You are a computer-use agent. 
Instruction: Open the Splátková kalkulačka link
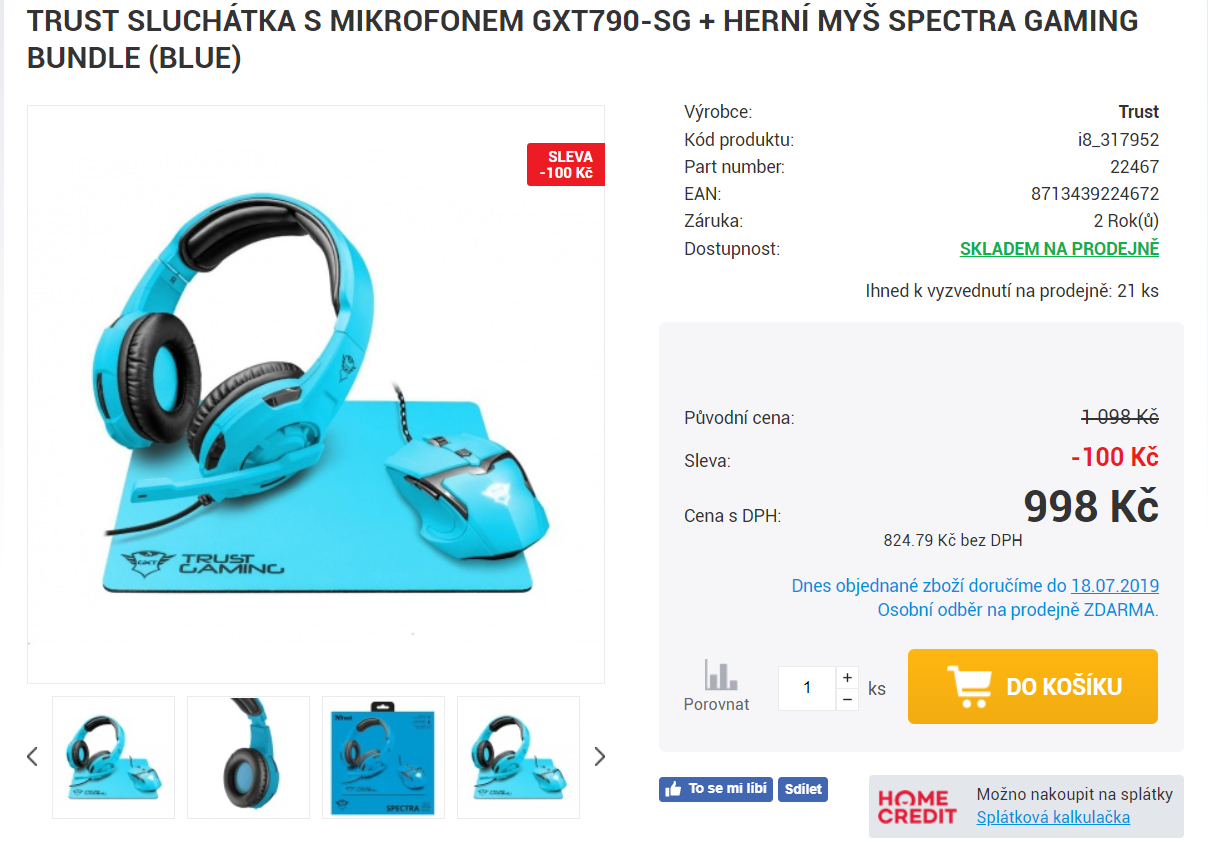pos(1053,817)
